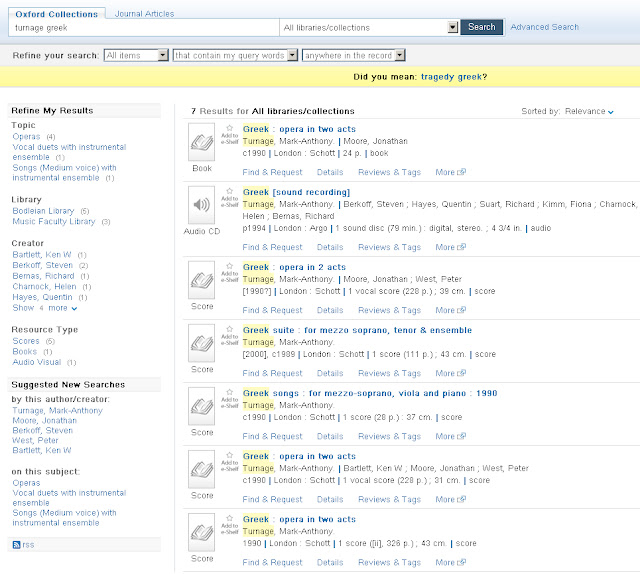Image resolution: width=640 pixels, height=574 pixels.
Task: Switch to Oxford Collections tab
Action: (x=57, y=14)
